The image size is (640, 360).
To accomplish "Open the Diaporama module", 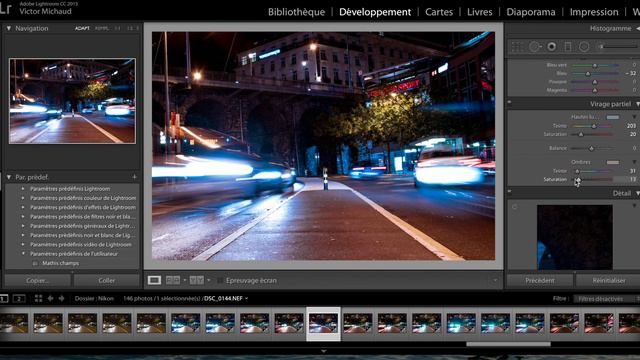I will point(531,12).
